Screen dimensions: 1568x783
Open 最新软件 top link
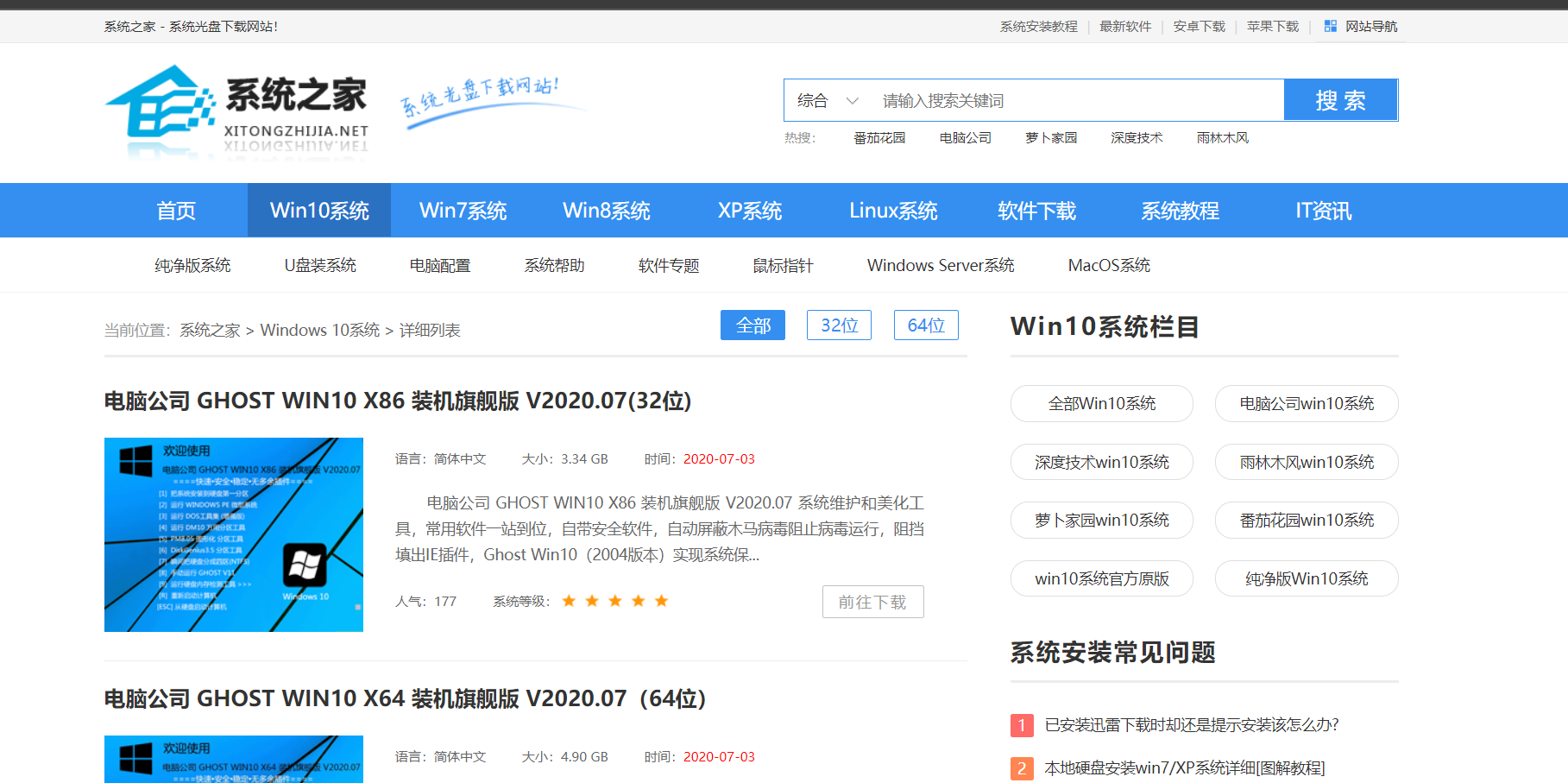point(1125,27)
